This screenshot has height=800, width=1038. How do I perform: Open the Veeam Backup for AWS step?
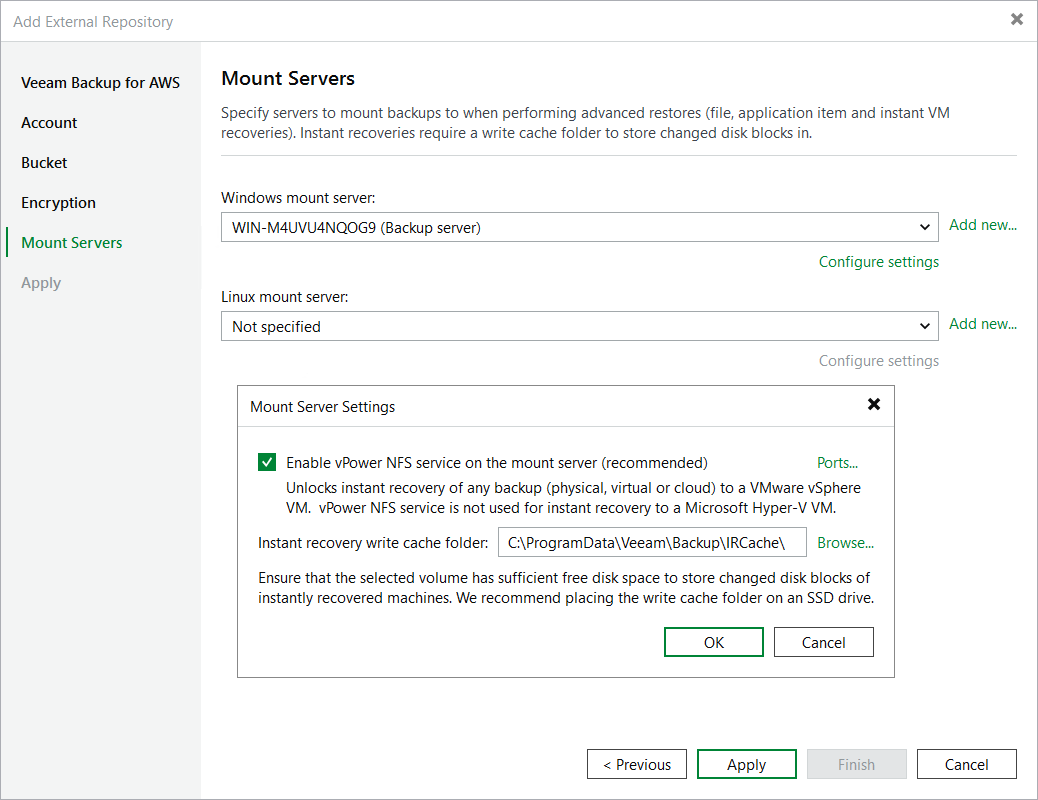click(x=100, y=83)
